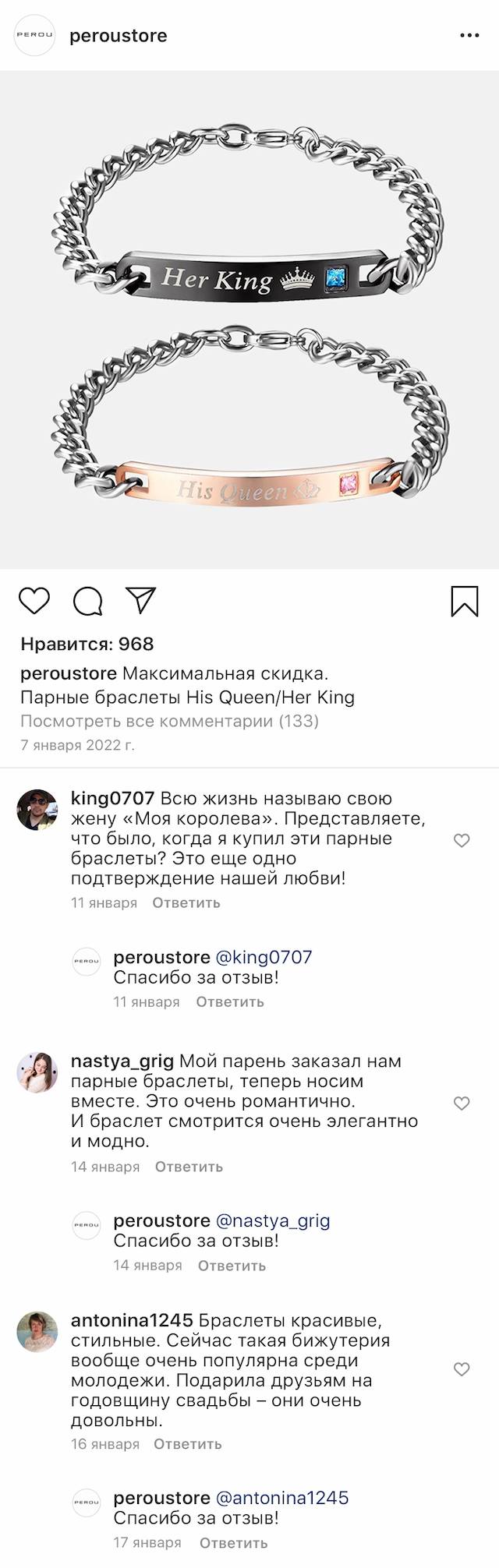The height and width of the screenshot is (1568, 499).
Task: Like the post with the heart icon
Action: pos(34,601)
